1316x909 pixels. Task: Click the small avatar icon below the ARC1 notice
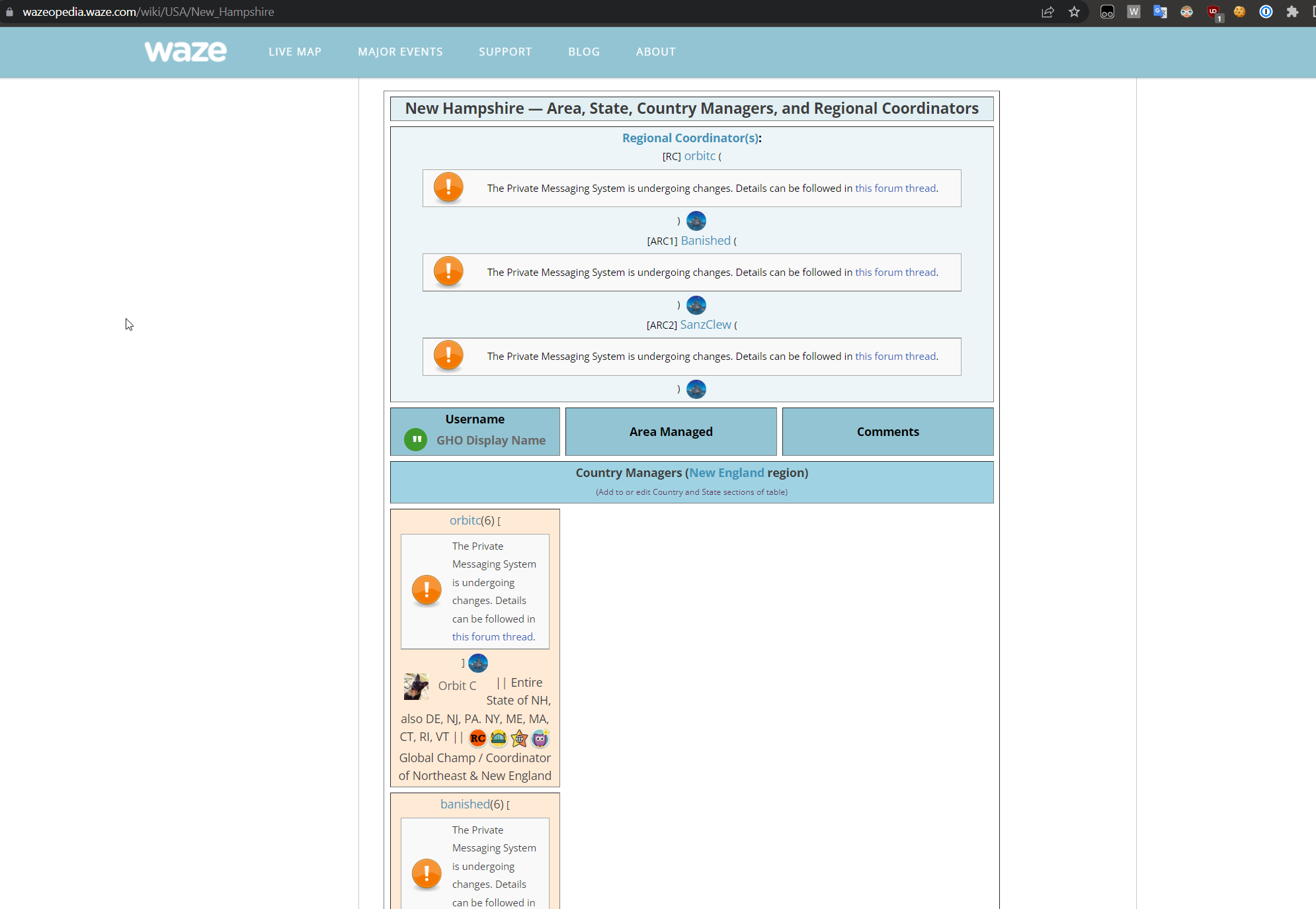pos(696,305)
